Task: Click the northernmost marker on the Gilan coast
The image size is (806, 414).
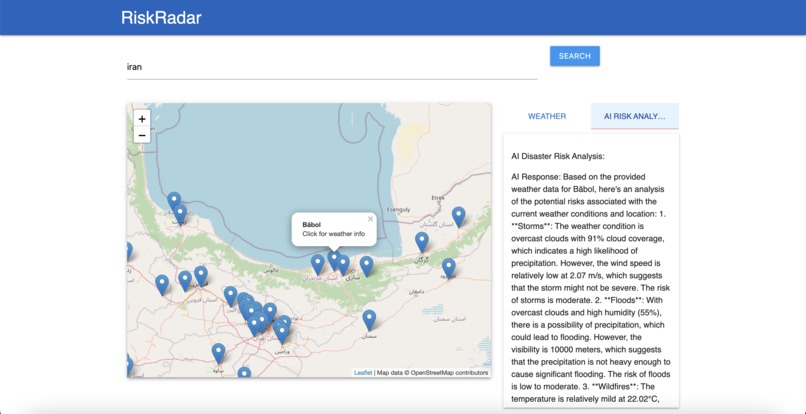Action: 174,202
